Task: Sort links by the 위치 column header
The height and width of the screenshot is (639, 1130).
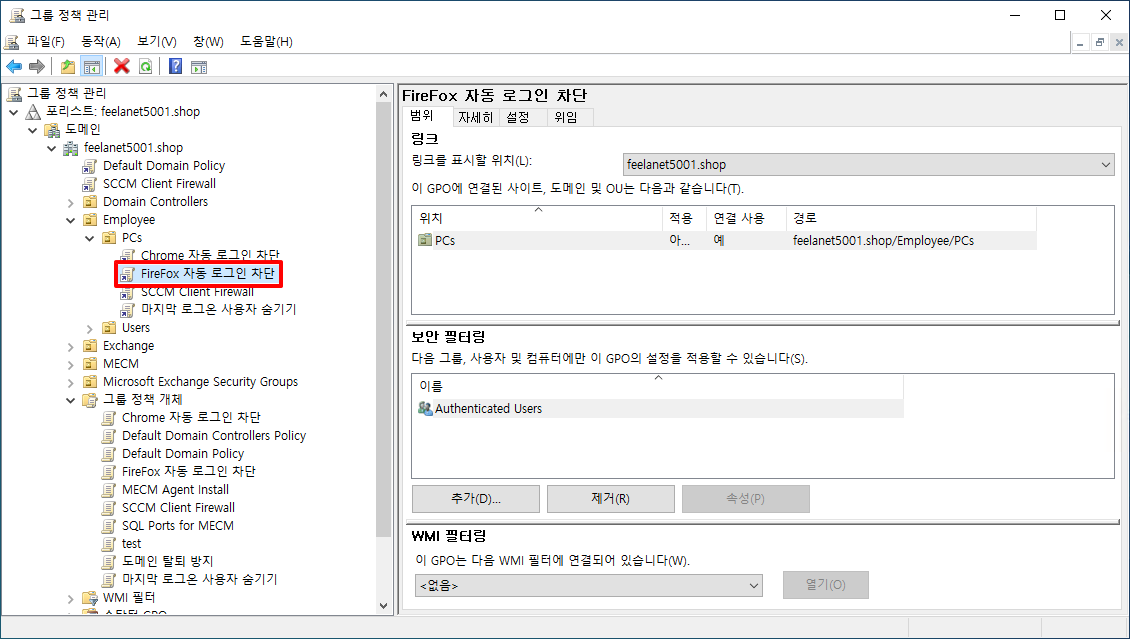Action: click(x=537, y=218)
